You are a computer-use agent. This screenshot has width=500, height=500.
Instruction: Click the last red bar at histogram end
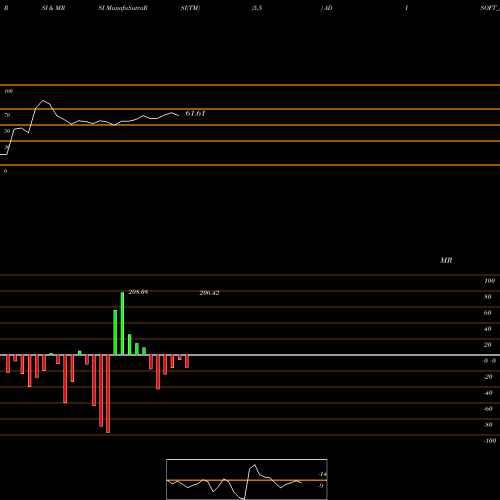(187, 361)
